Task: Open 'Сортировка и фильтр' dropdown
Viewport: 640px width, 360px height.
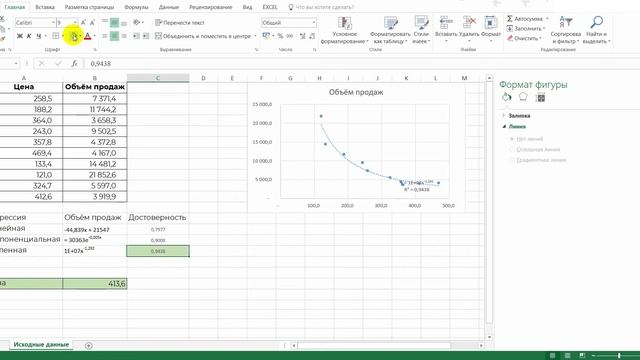Action: pos(565,31)
